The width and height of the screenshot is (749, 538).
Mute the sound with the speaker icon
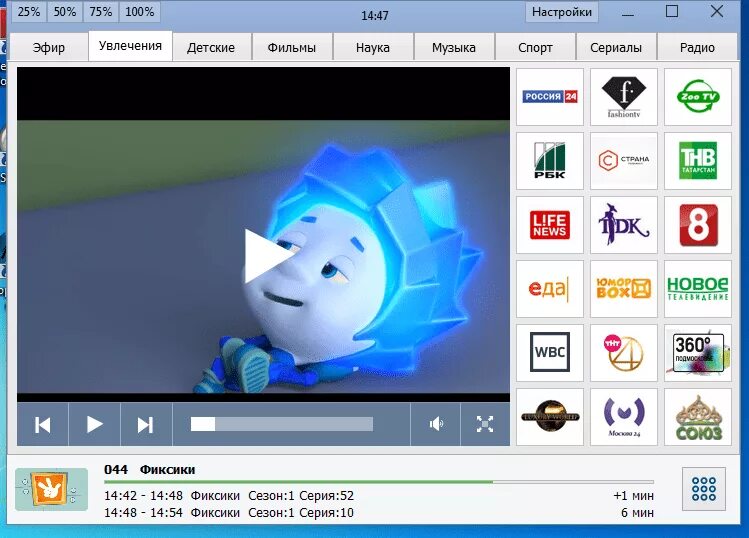coord(436,424)
